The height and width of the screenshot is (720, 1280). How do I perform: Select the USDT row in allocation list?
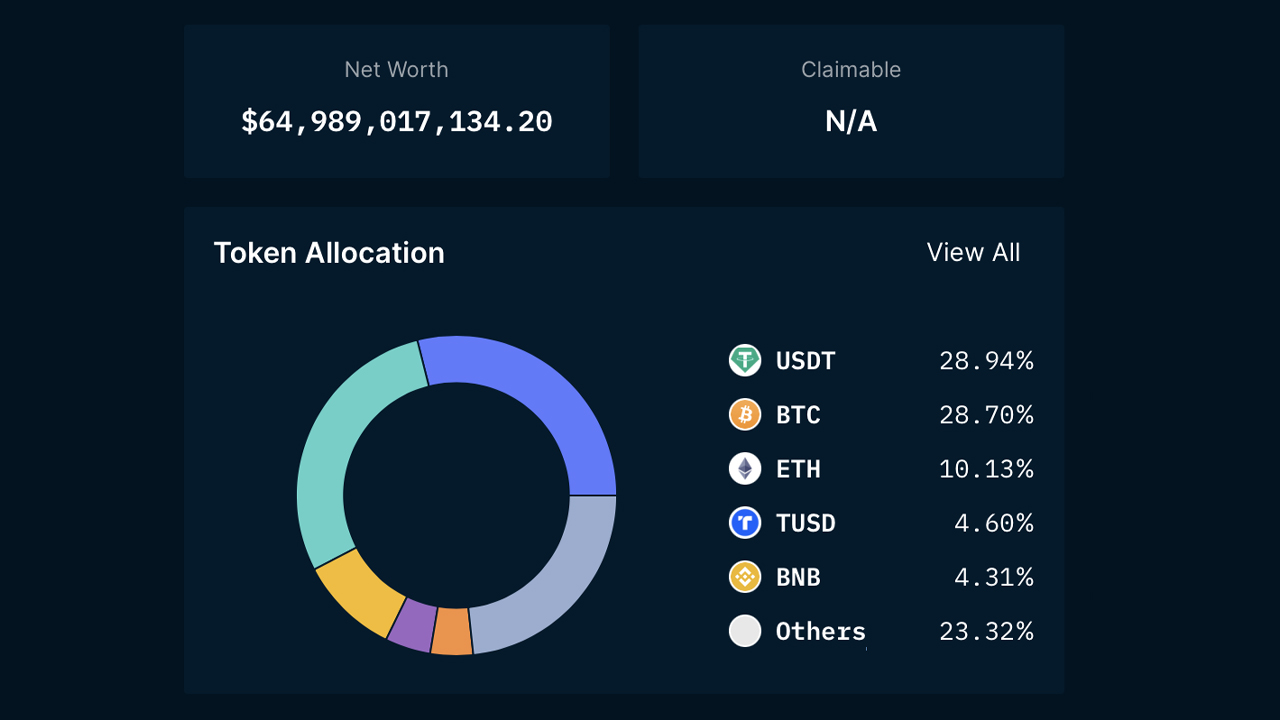[x=880, y=361]
